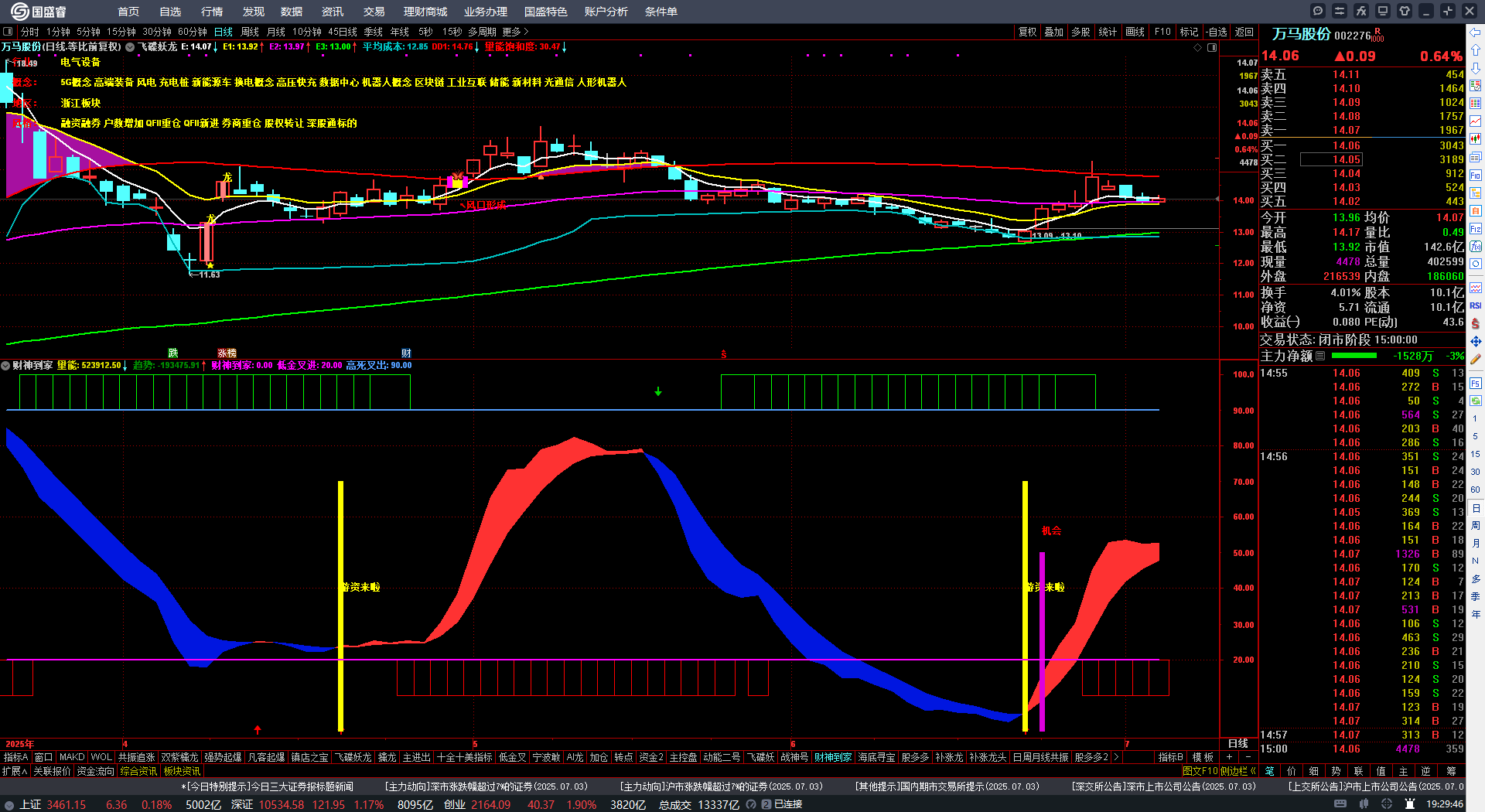Open the message chat icon in title bar

click(1318, 11)
